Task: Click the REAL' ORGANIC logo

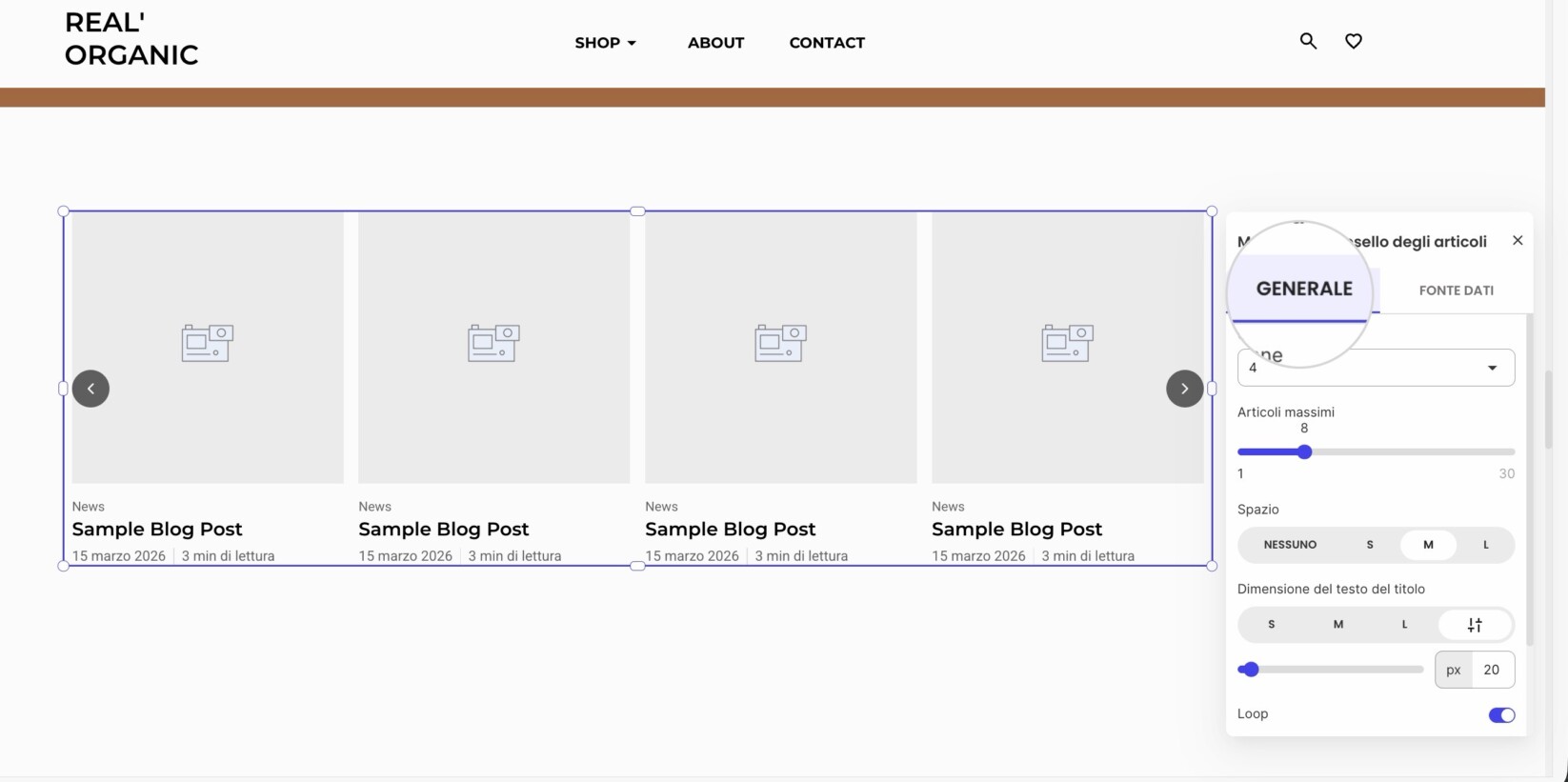Action: 131,39
